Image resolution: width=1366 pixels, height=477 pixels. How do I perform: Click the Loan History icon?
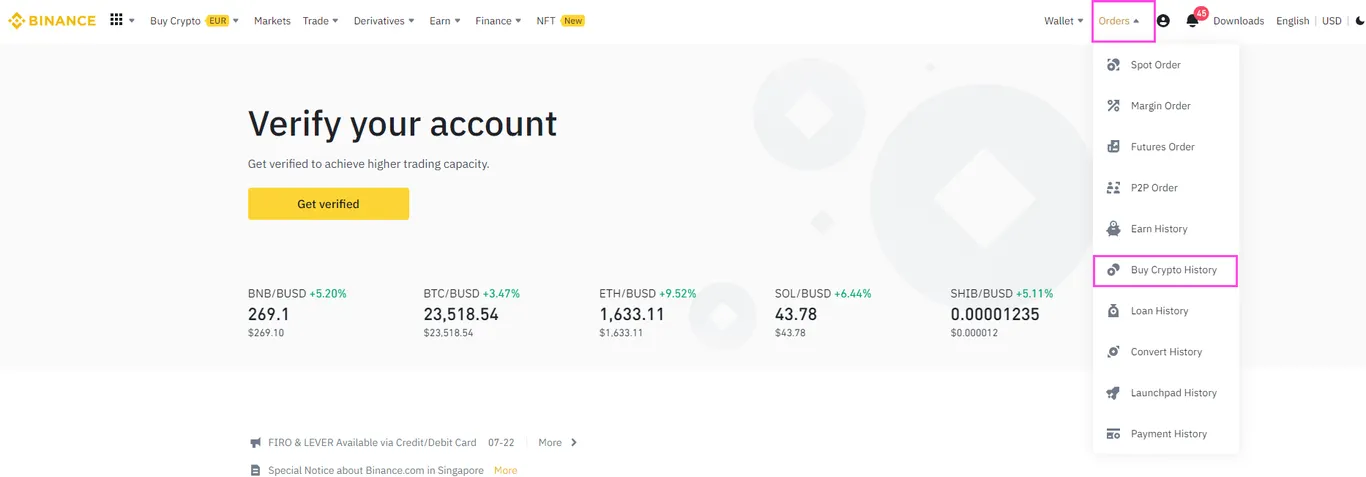[x=1113, y=311]
